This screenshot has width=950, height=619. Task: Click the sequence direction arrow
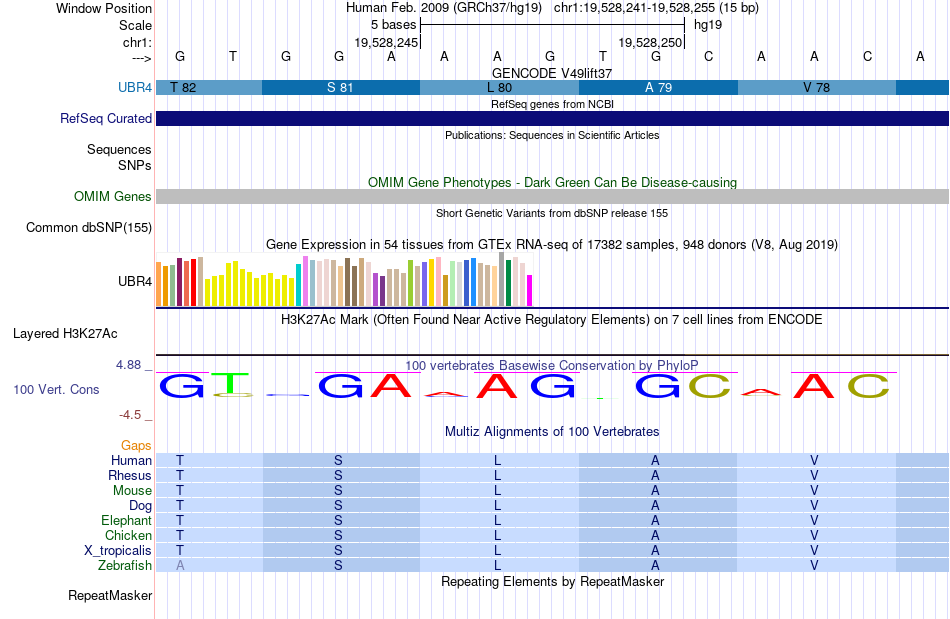pyautogui.click(x=141, y=58)
